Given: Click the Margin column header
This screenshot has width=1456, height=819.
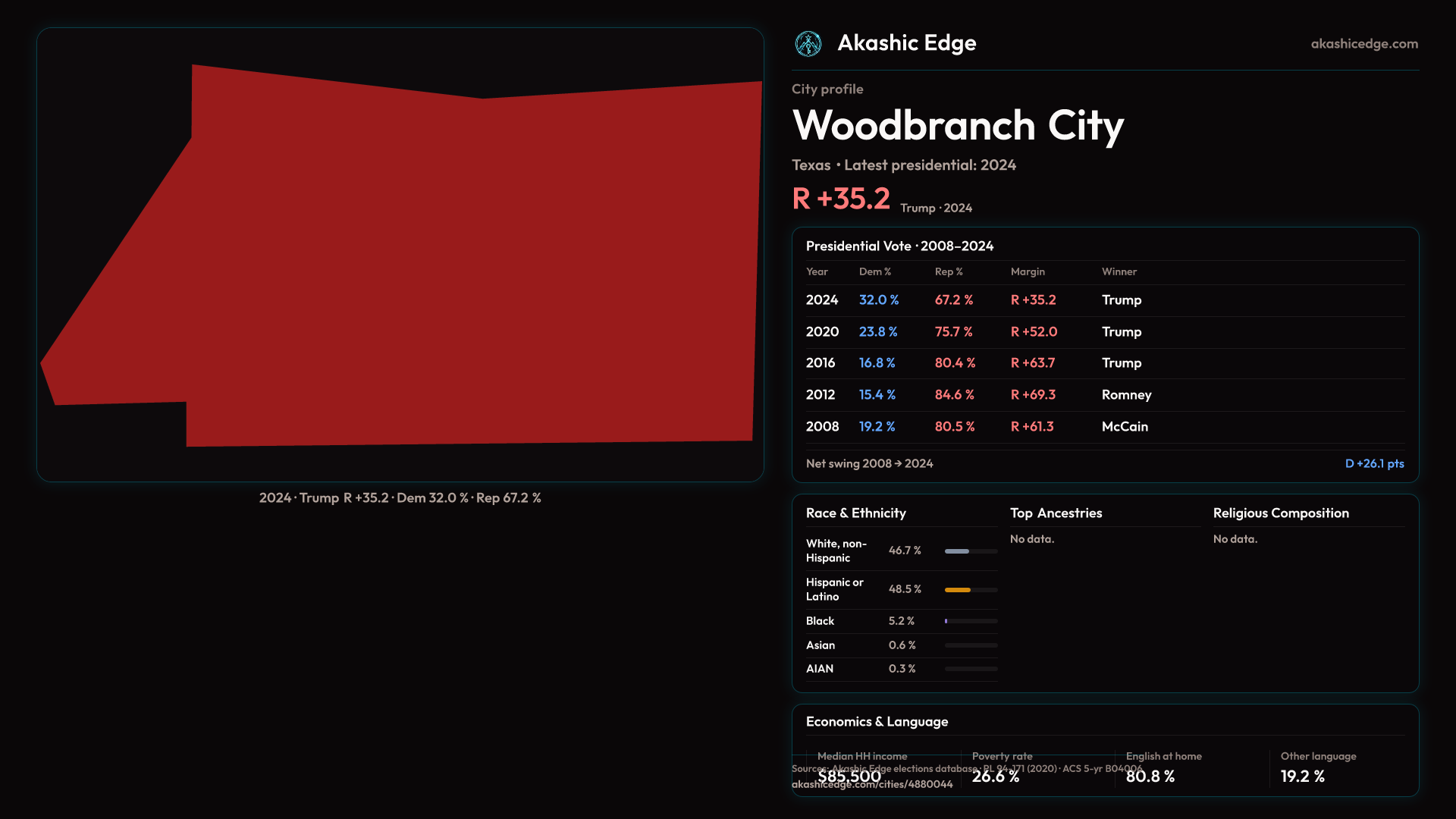Looking at the screenshot, I should tap(1028, 271).
